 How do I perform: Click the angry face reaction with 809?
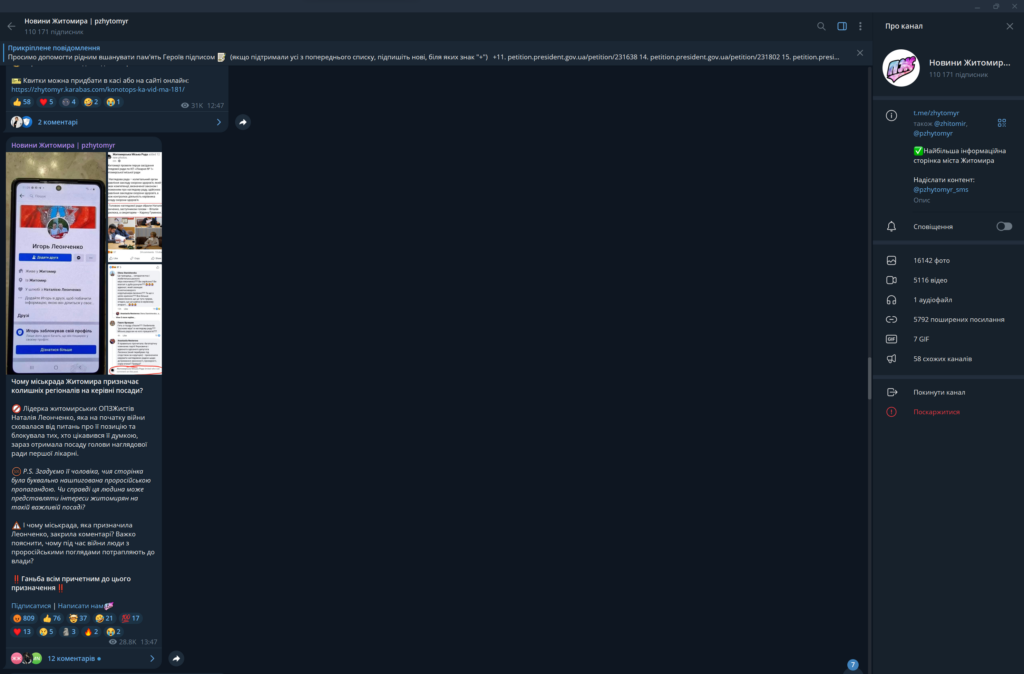coord(23,618)
